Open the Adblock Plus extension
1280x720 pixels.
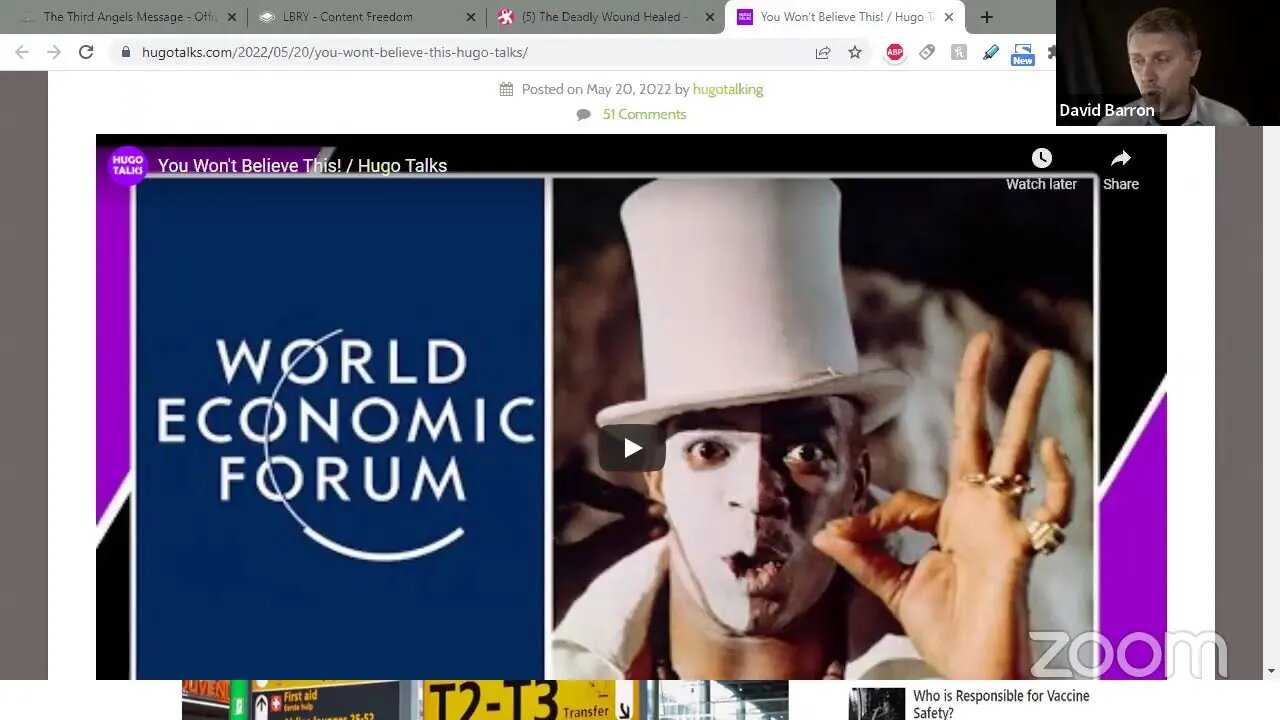pos(895,52)
